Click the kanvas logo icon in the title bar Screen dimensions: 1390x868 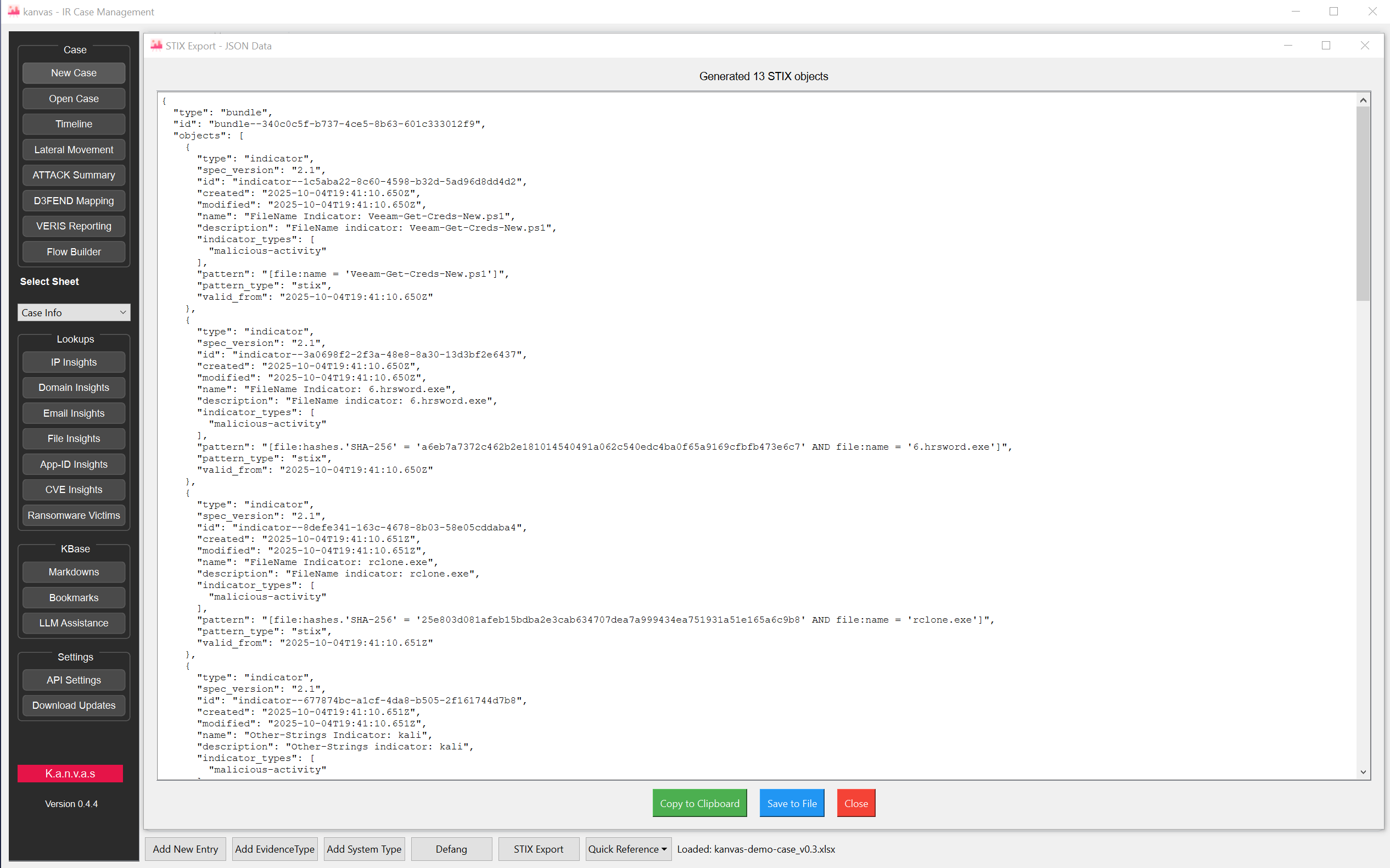[x=13, y=12]
